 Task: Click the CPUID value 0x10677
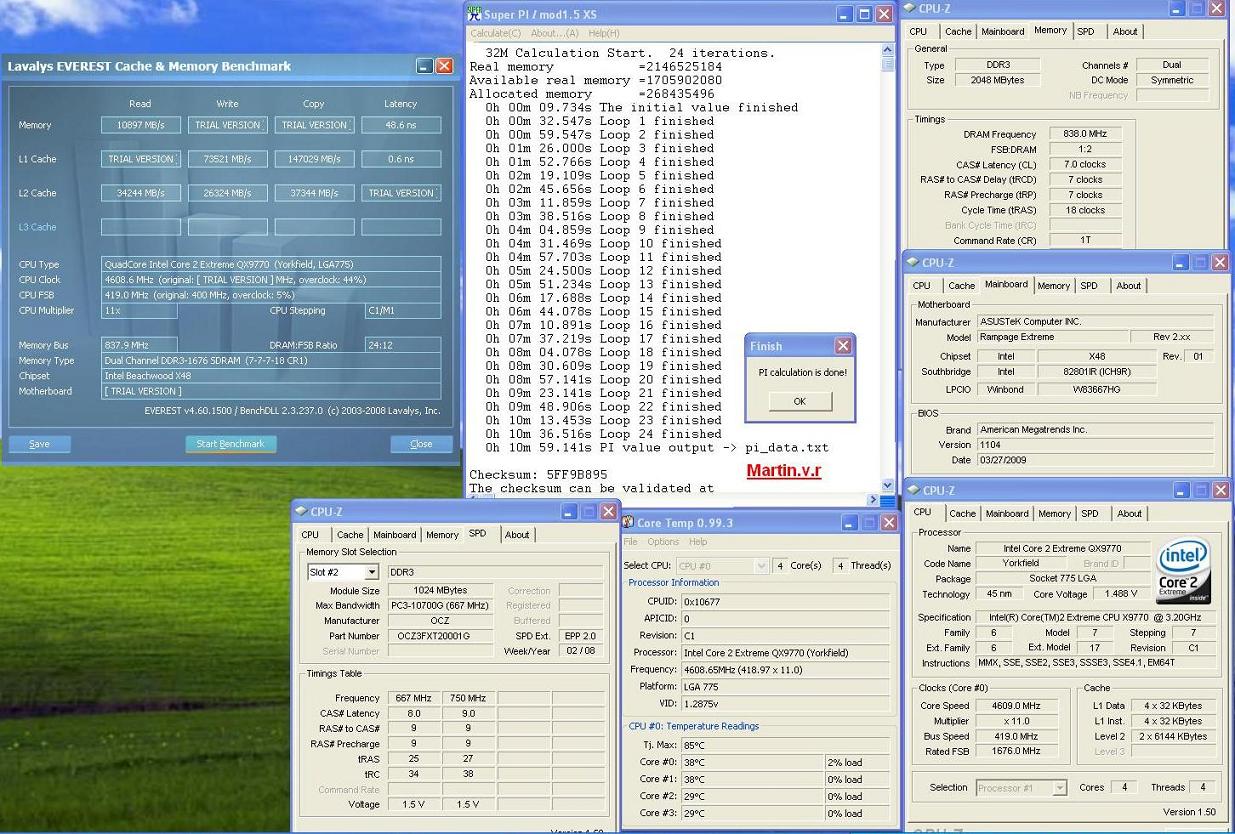pos(785,603)
